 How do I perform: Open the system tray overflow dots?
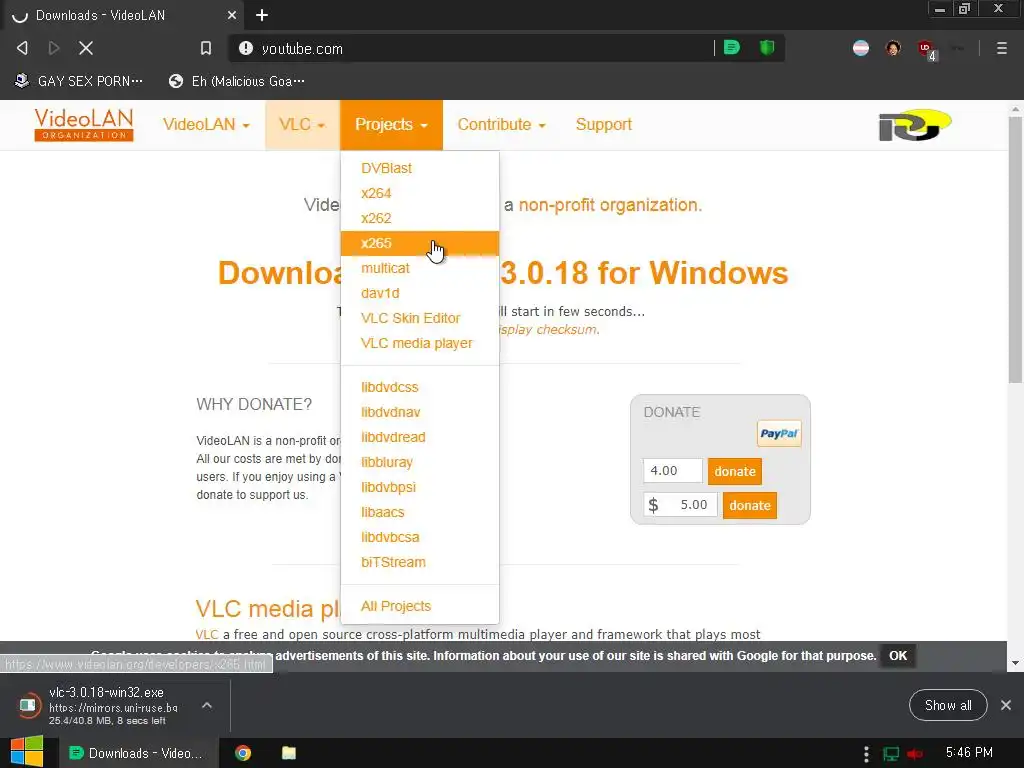(x=866, y=754)
